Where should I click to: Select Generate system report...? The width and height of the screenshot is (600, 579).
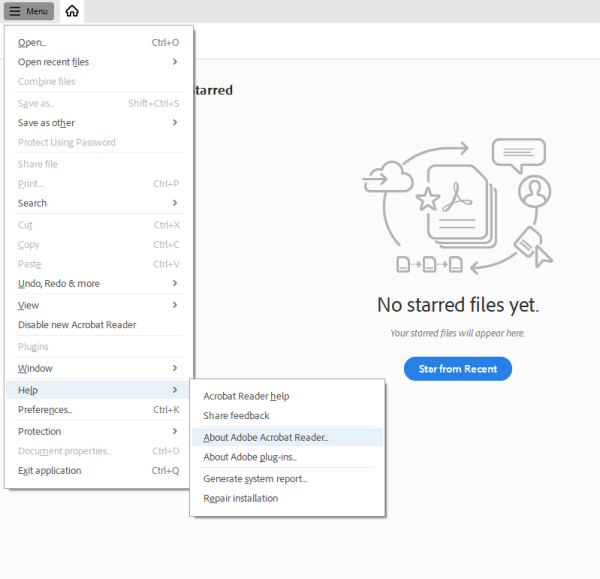[x=287, y=479]
